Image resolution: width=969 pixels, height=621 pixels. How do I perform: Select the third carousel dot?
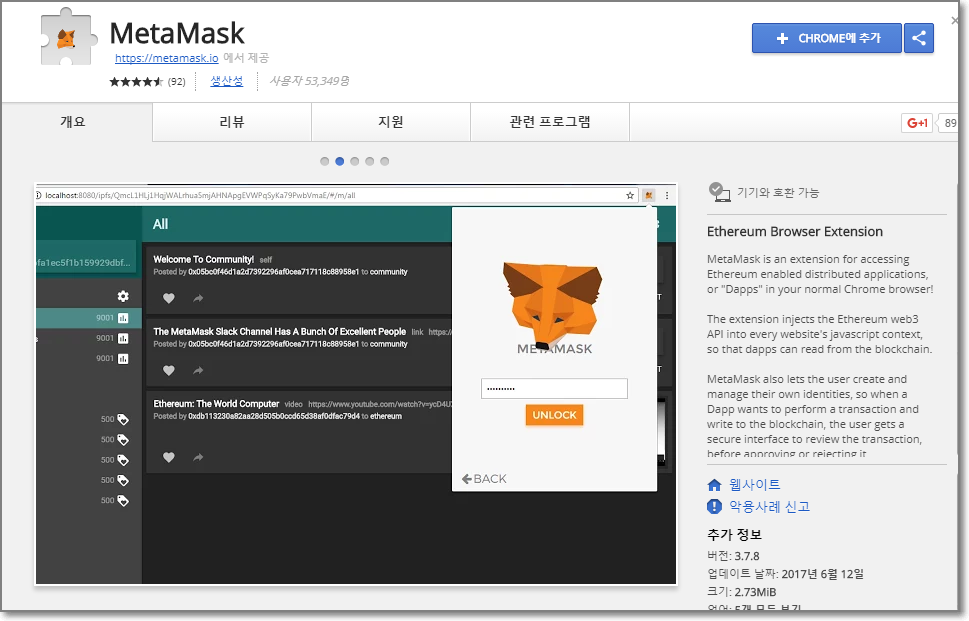(355, 161)
